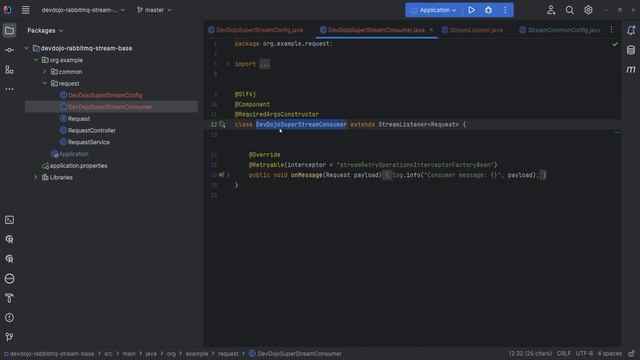Image resolution: width=640 pixels, height=360 pixels.
Task: Expand the folded onMessage method
Action: tap(228, 175)
